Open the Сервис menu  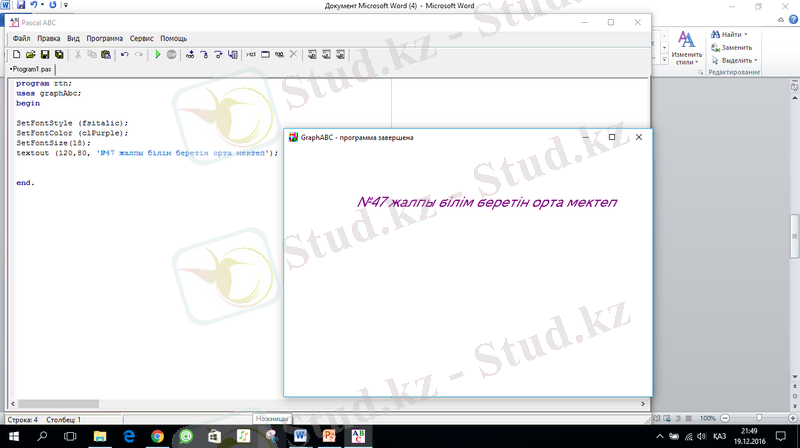pyautogui.click(x=144, y=38)
